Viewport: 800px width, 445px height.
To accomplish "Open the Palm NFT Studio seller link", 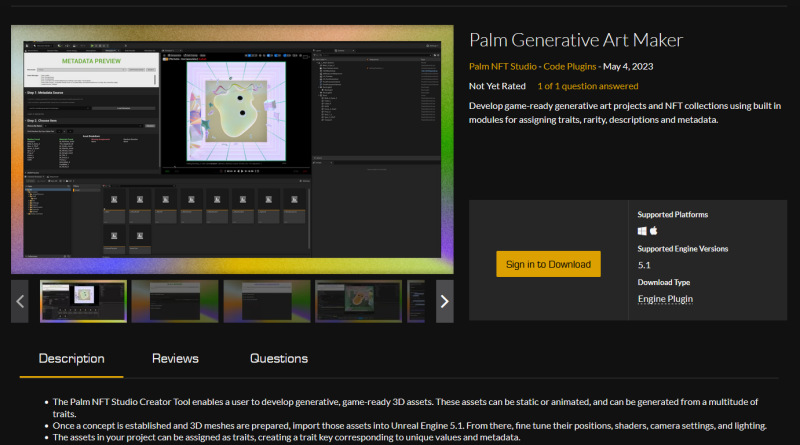I will [503, 66].
